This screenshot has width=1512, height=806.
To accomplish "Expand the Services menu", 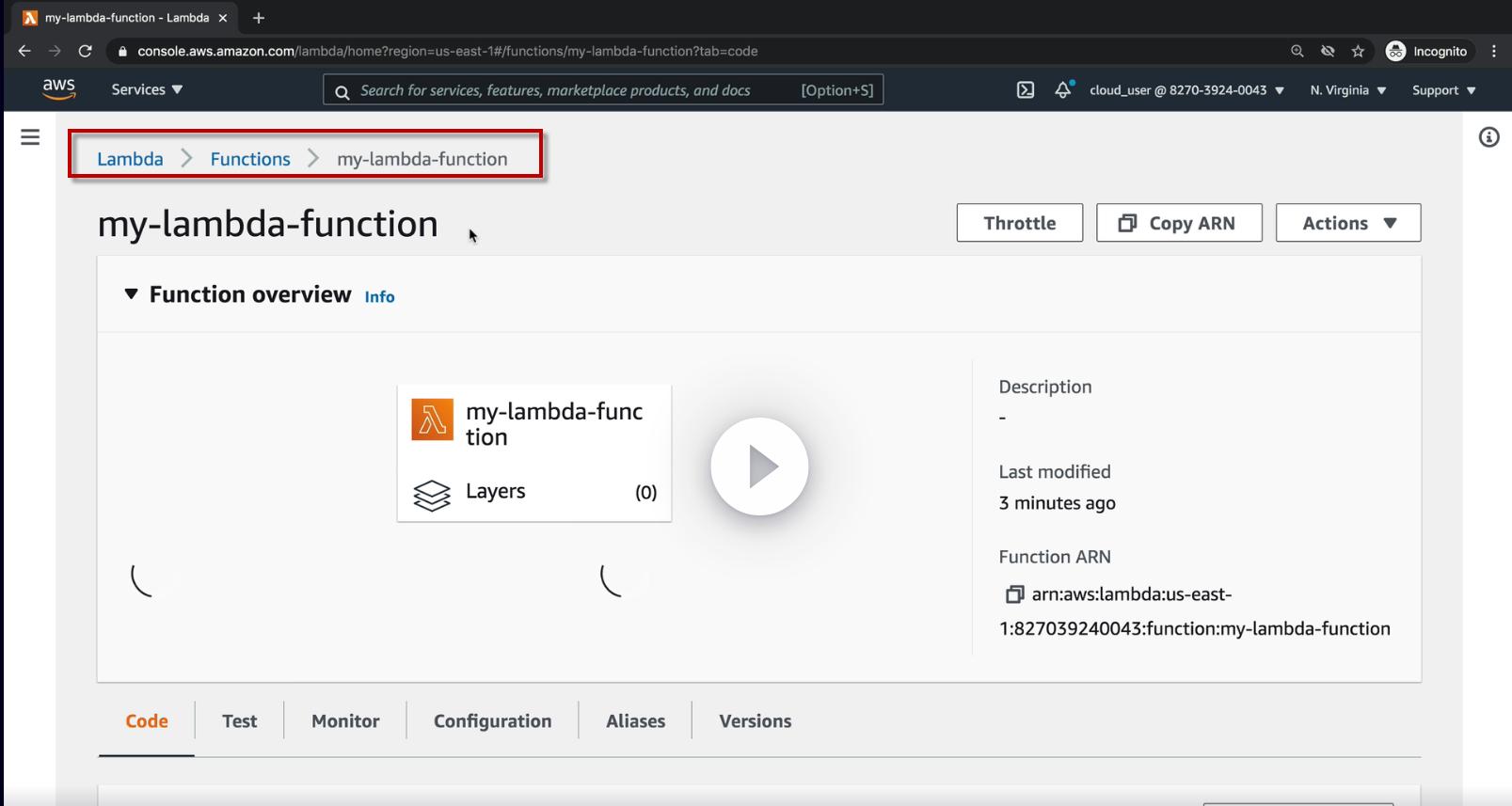I will click(147, 89).
